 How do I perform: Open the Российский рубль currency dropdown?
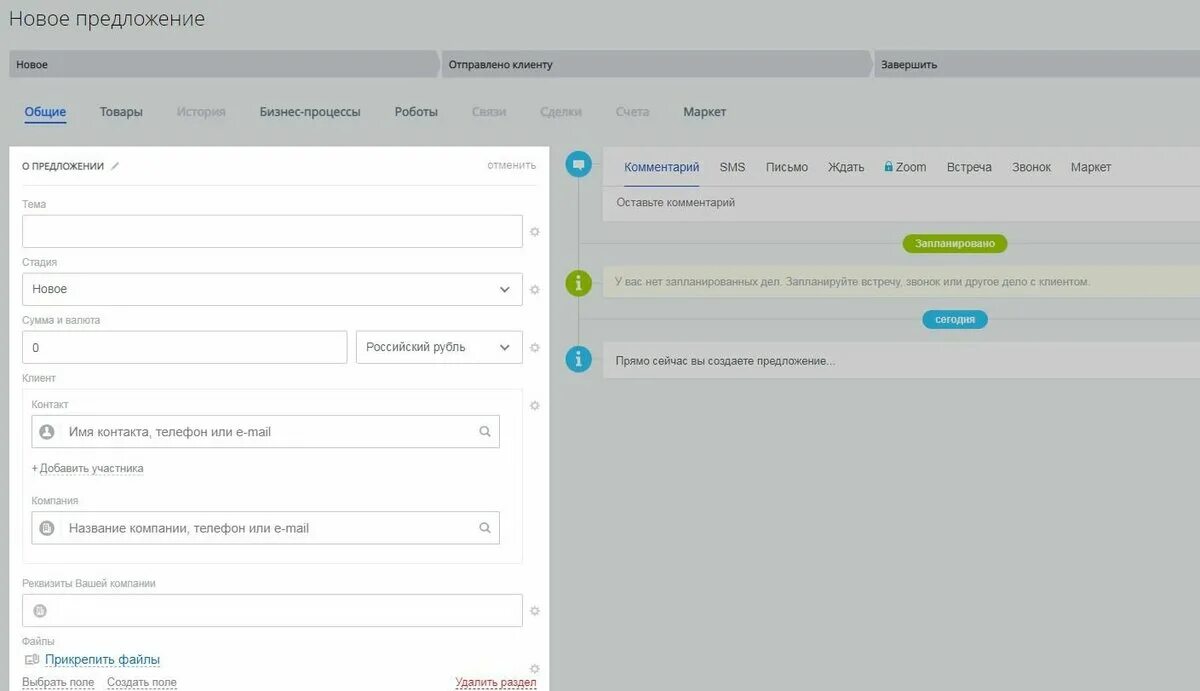point(439,347)
